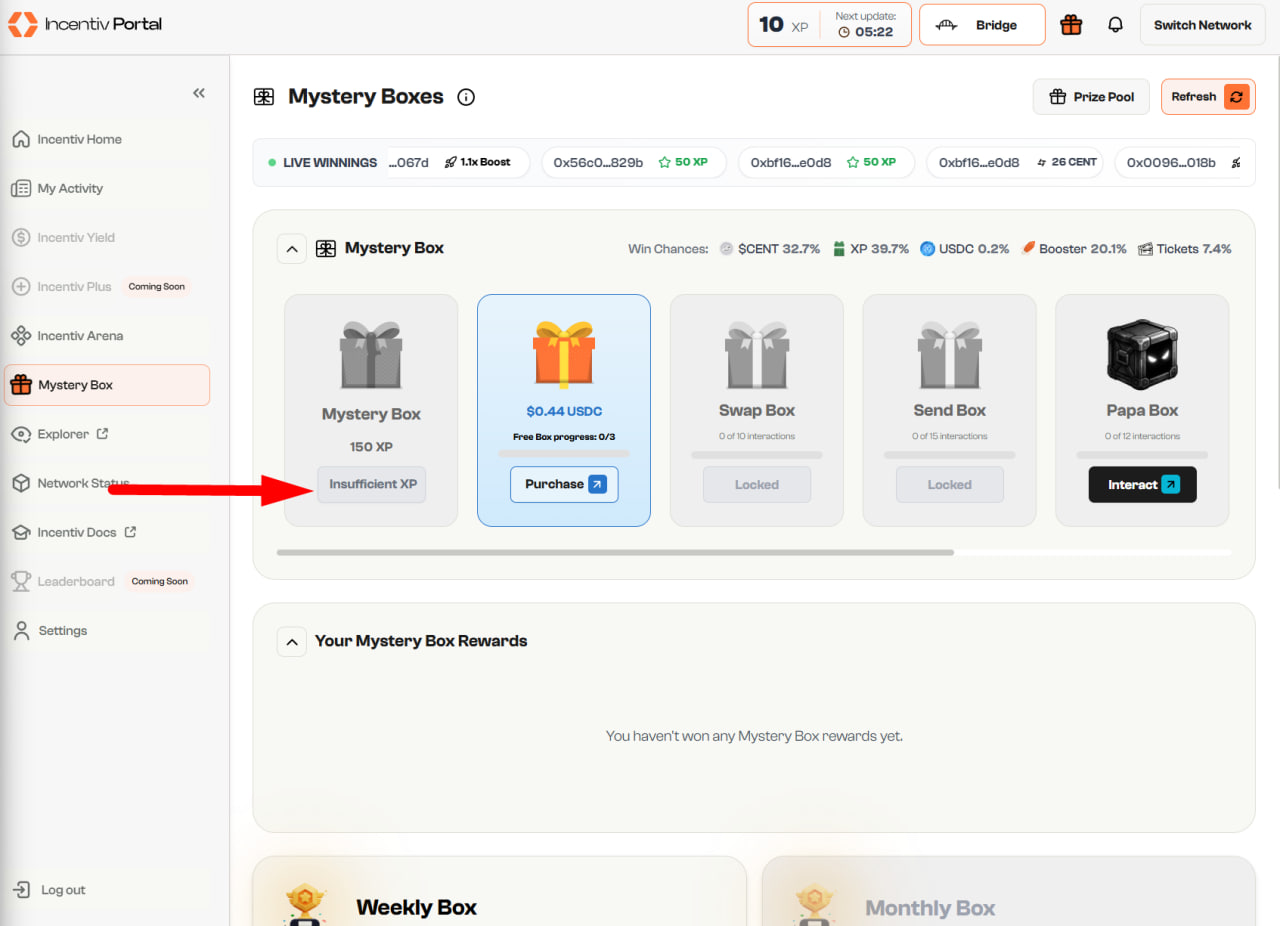Image resolution: width=1280 pixels, height=926 pixels.
Task: Click the gift box icon in header
Action: click(x=1071, y=25)
